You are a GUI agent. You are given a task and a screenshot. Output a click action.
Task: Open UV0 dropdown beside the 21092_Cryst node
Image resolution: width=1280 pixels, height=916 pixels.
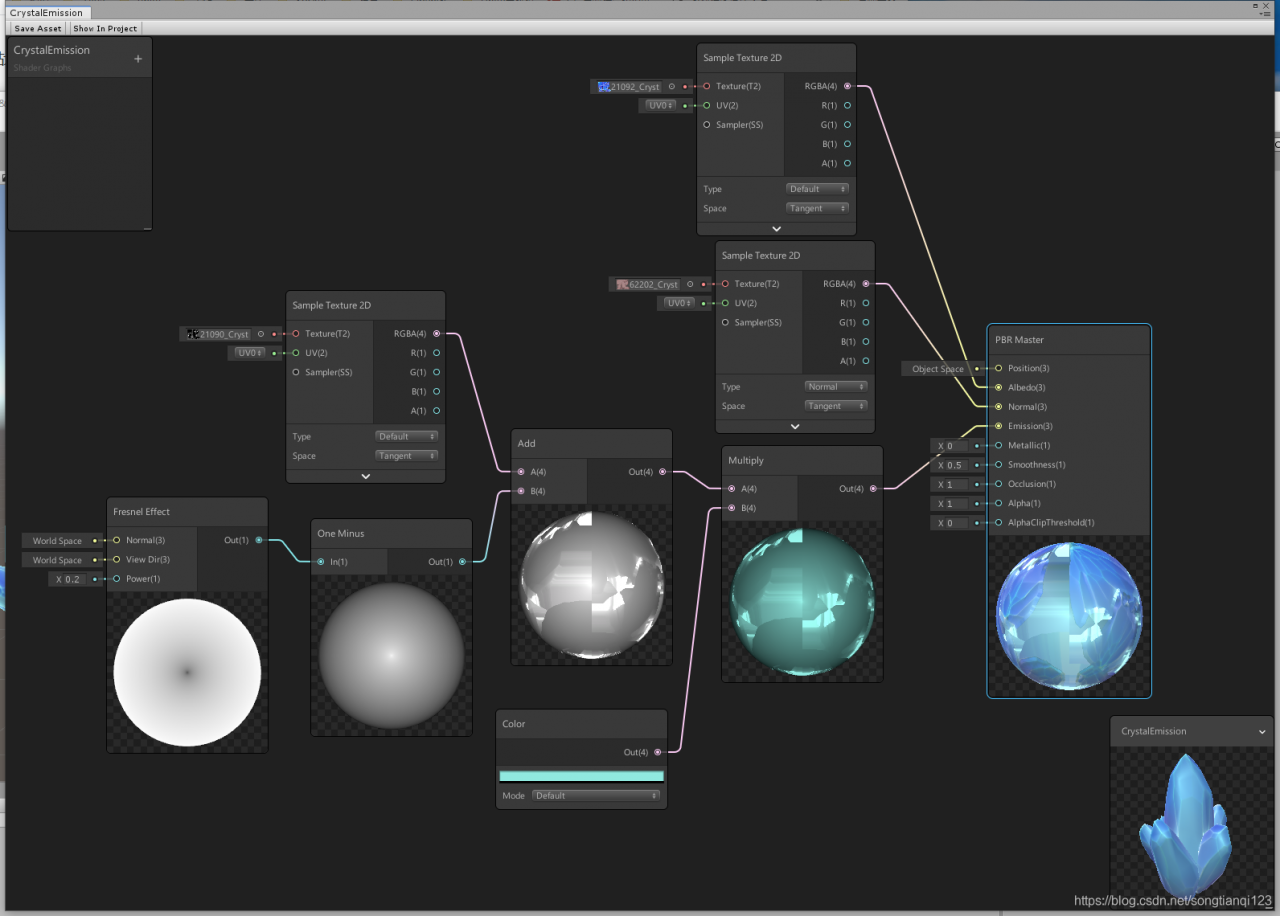660,105
